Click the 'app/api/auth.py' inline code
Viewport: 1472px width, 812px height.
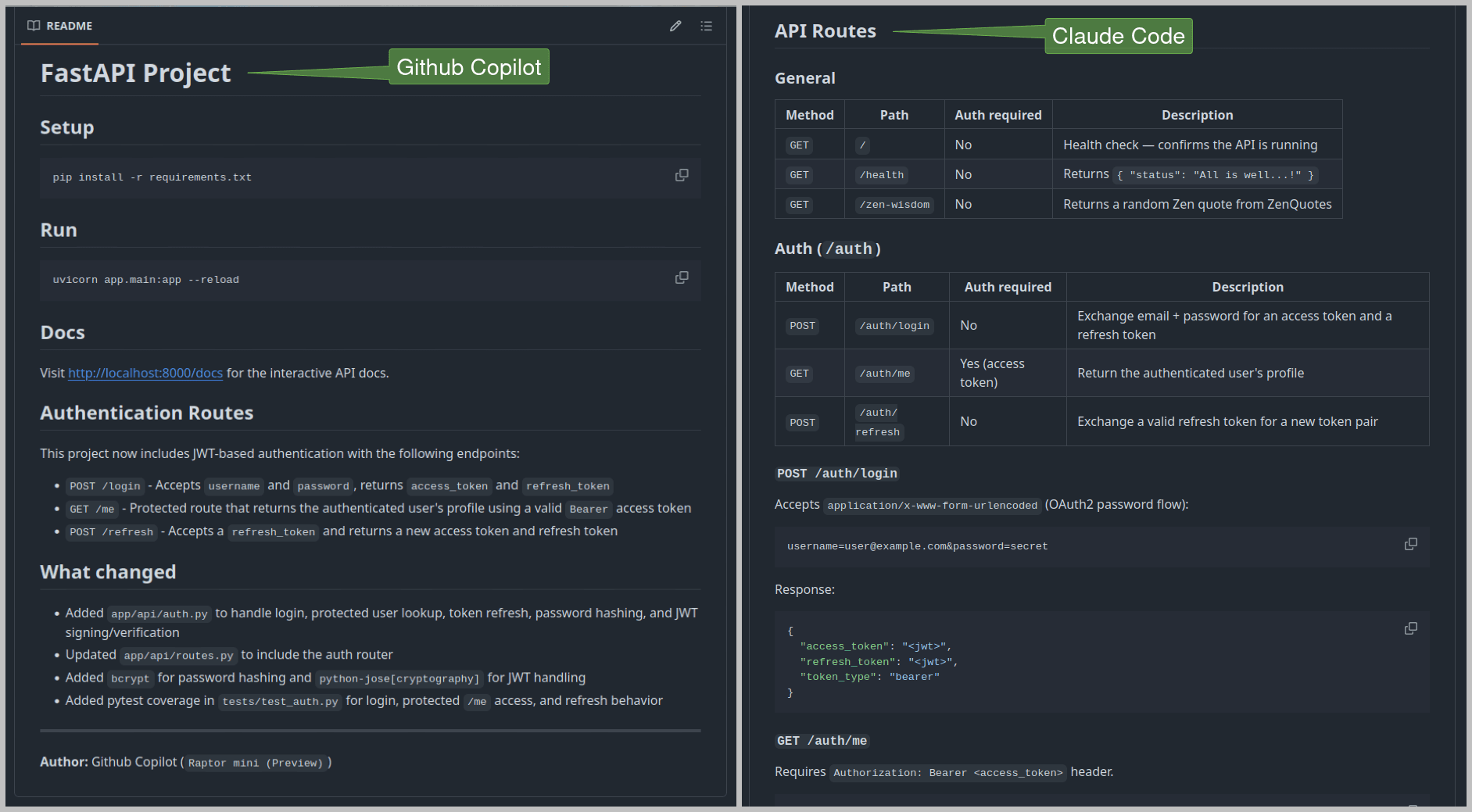159,613
